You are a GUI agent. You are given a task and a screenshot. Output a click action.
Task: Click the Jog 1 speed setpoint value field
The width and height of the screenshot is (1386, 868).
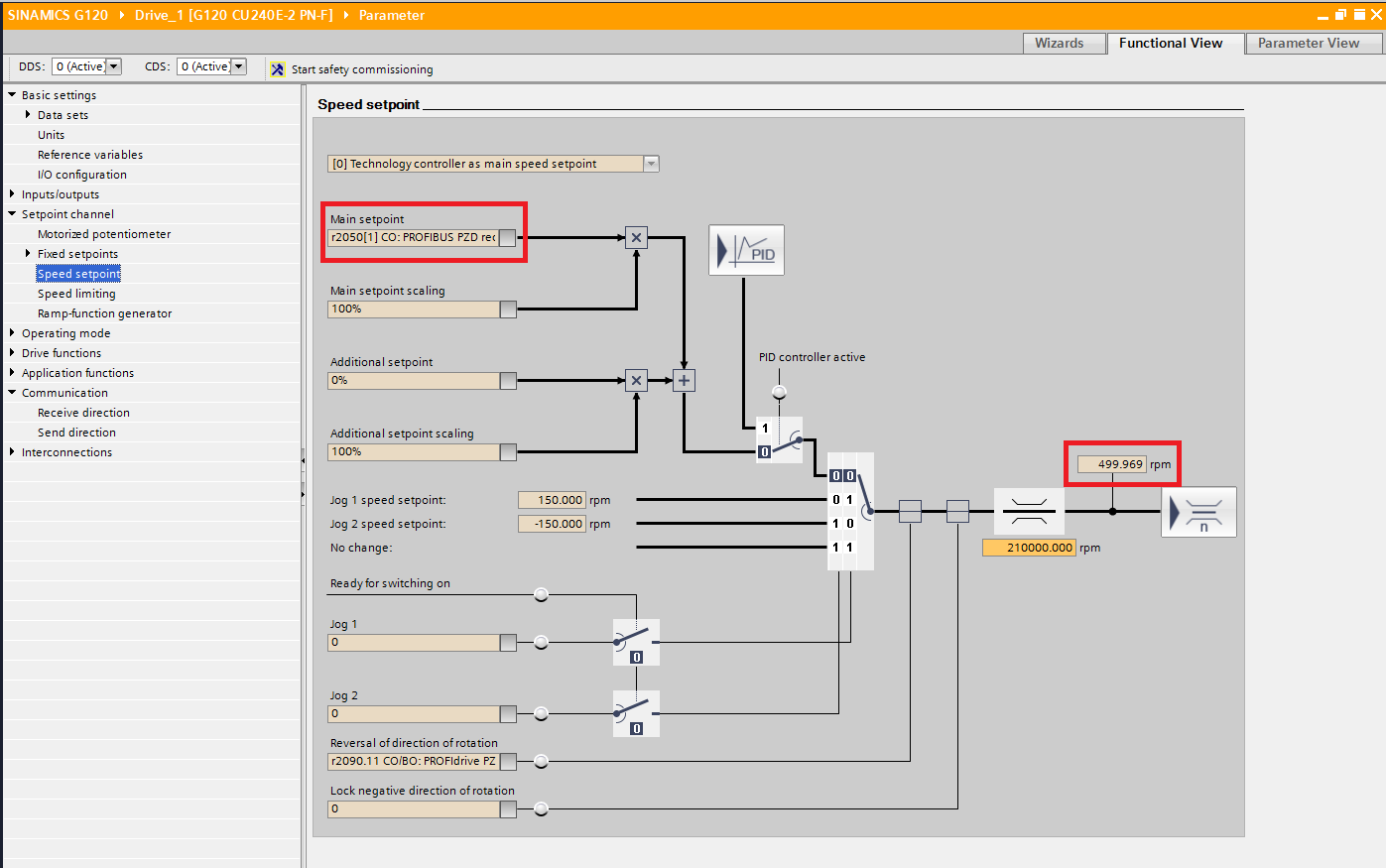pyautogui.click(x=552, y=500)
